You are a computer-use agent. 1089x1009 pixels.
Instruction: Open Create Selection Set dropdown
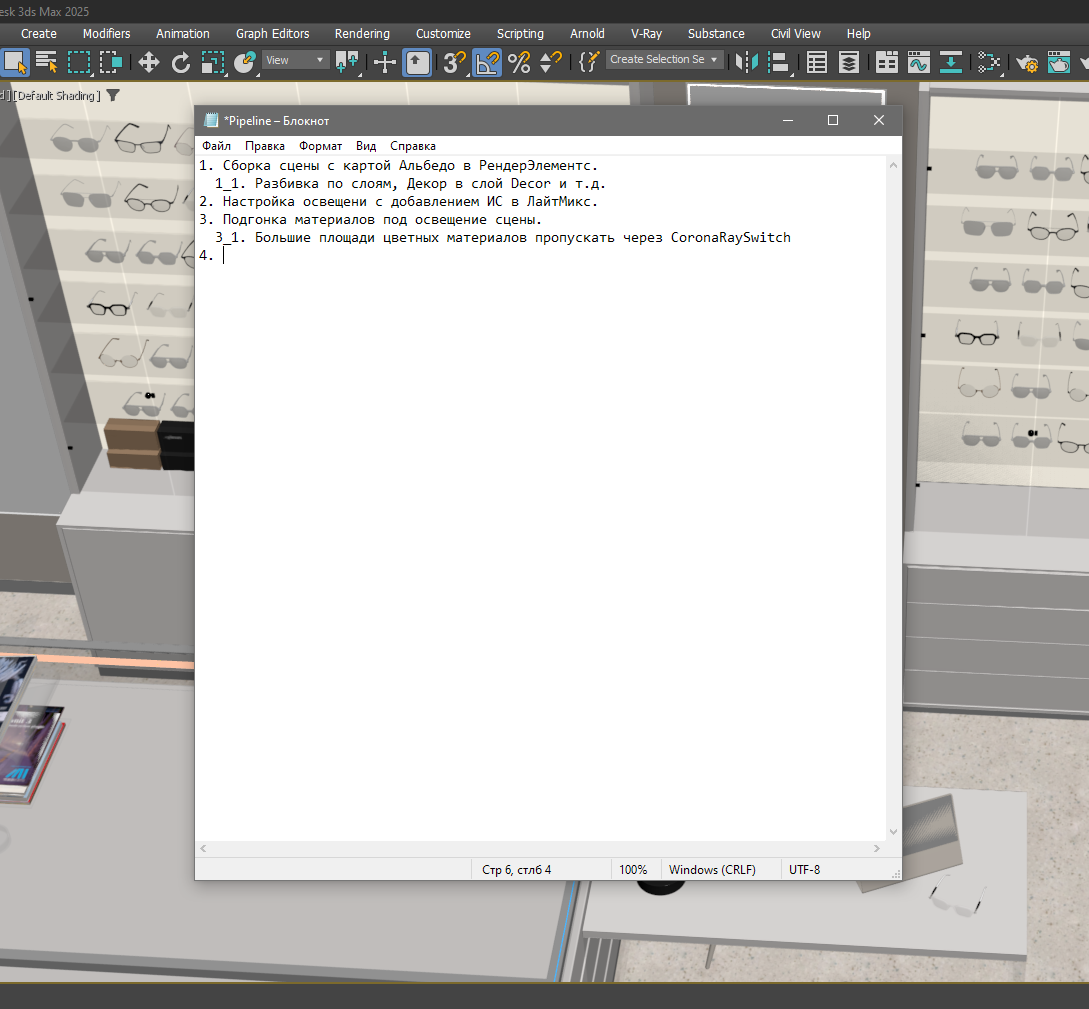click(x=664, y=60)
